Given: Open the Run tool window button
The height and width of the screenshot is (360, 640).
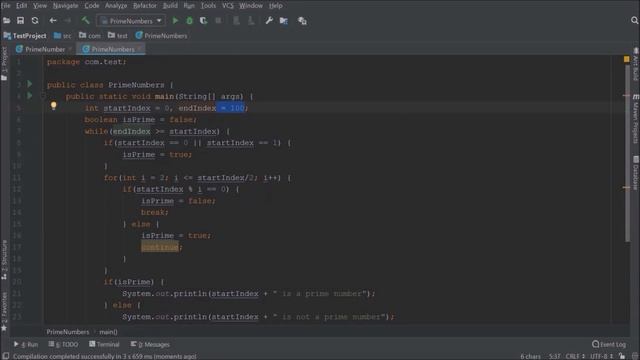Looking at the screenshot, I should [26, 344].
